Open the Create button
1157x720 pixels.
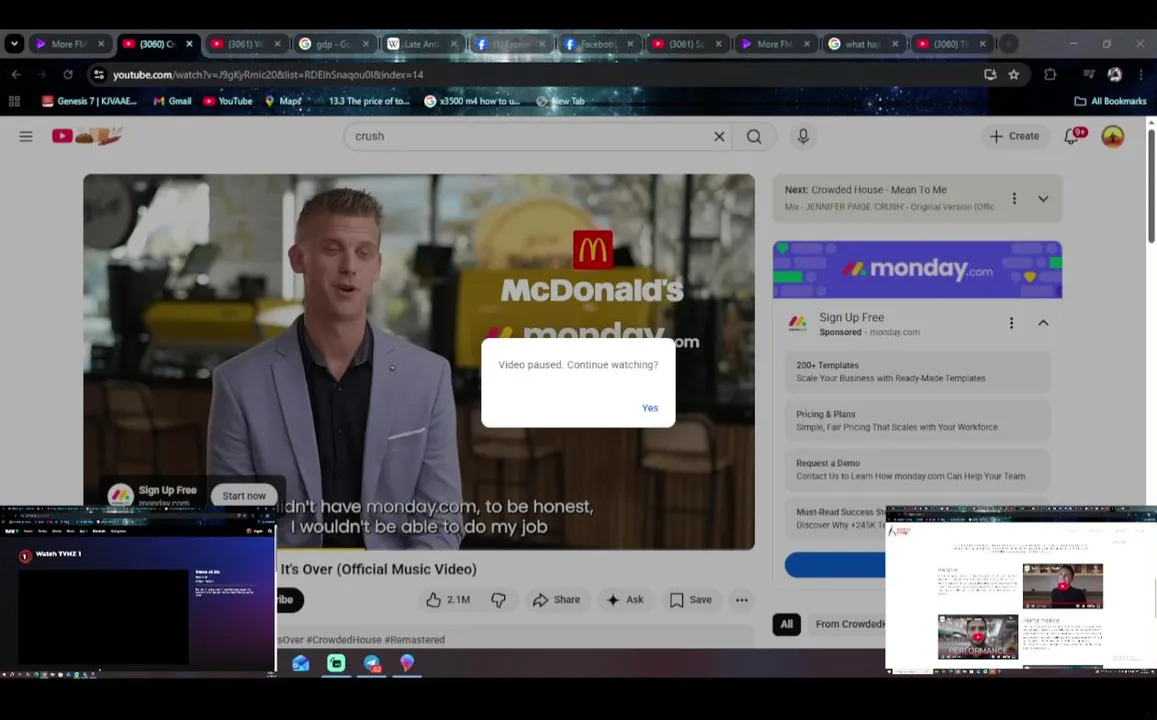coord(1015,136)
